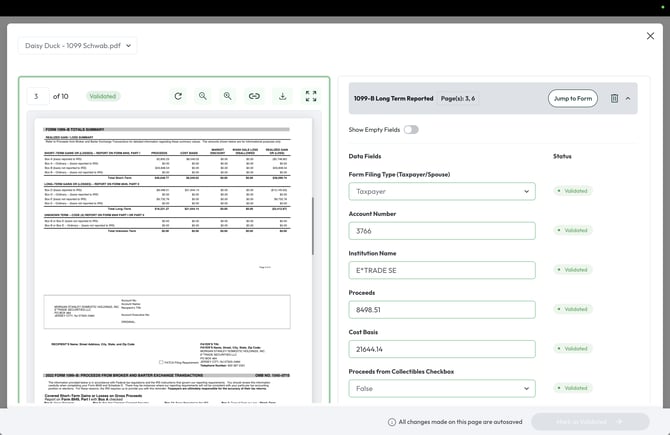This screenshot has height=435, width=670.
Task: Download the PDF document
Action: pyautogui.click(x=282, y=96)
